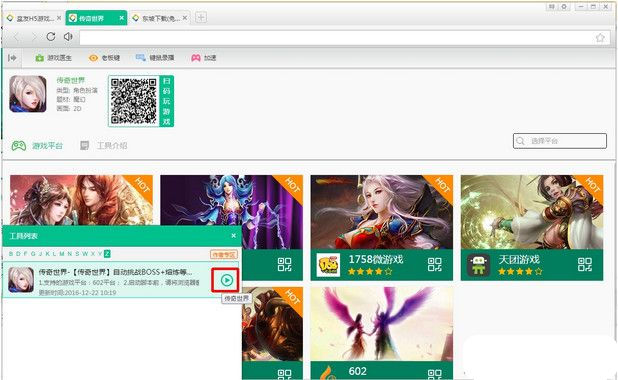Close the 盛友H5游戏 tab
The image size is (618, 380).
[x=59, y=18]
